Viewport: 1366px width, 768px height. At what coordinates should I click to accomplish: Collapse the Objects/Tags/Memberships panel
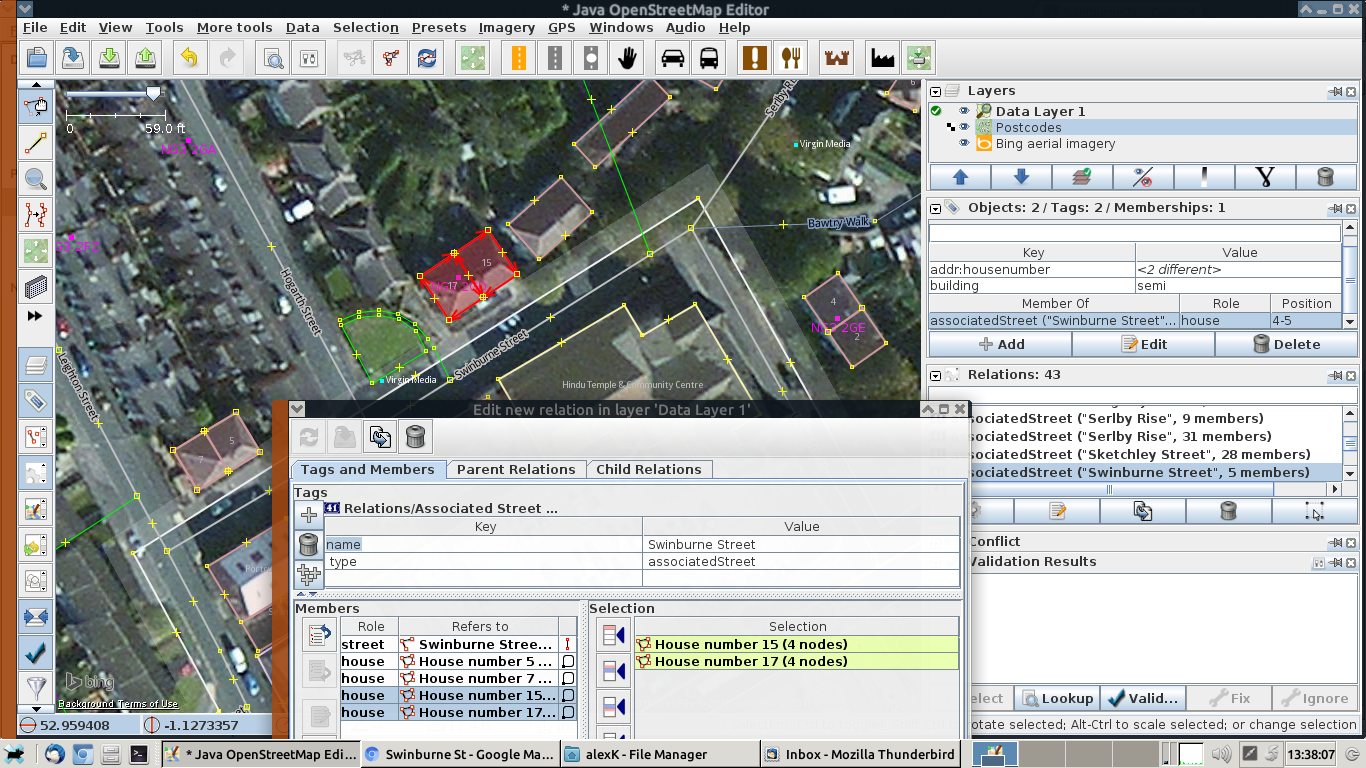936,208
